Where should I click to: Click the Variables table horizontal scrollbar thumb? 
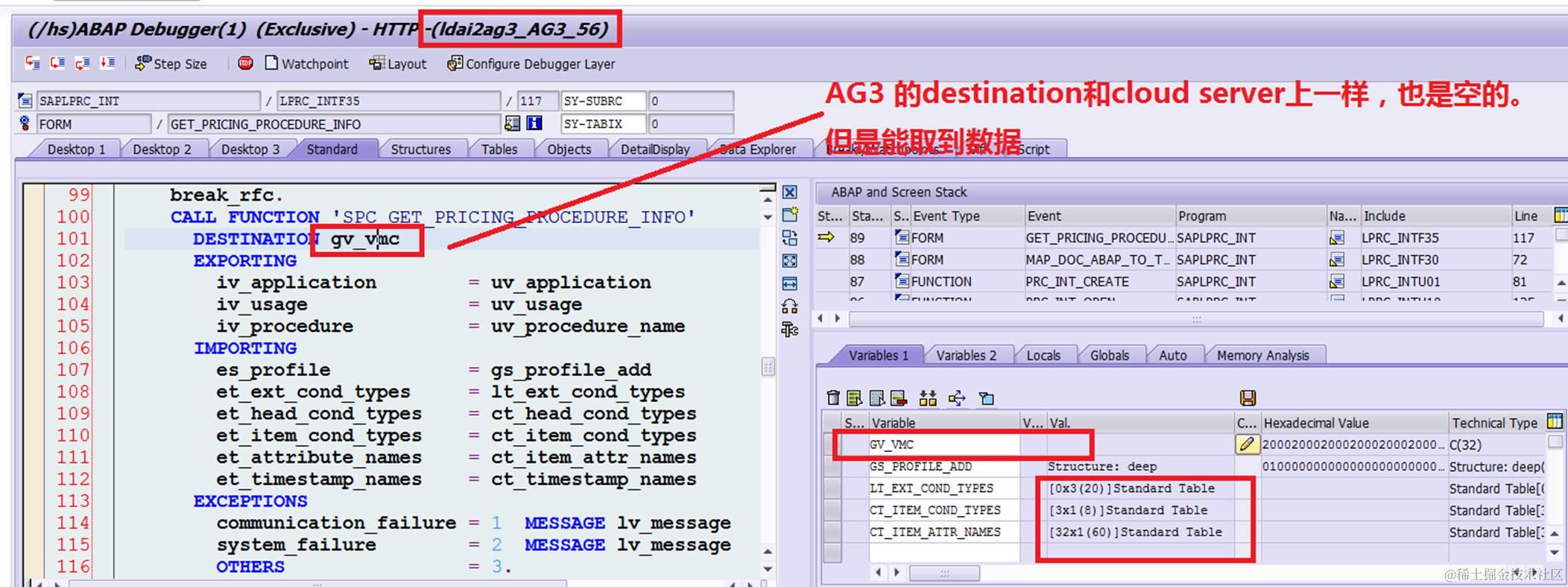pyautogui.click(x=944, y=573)
